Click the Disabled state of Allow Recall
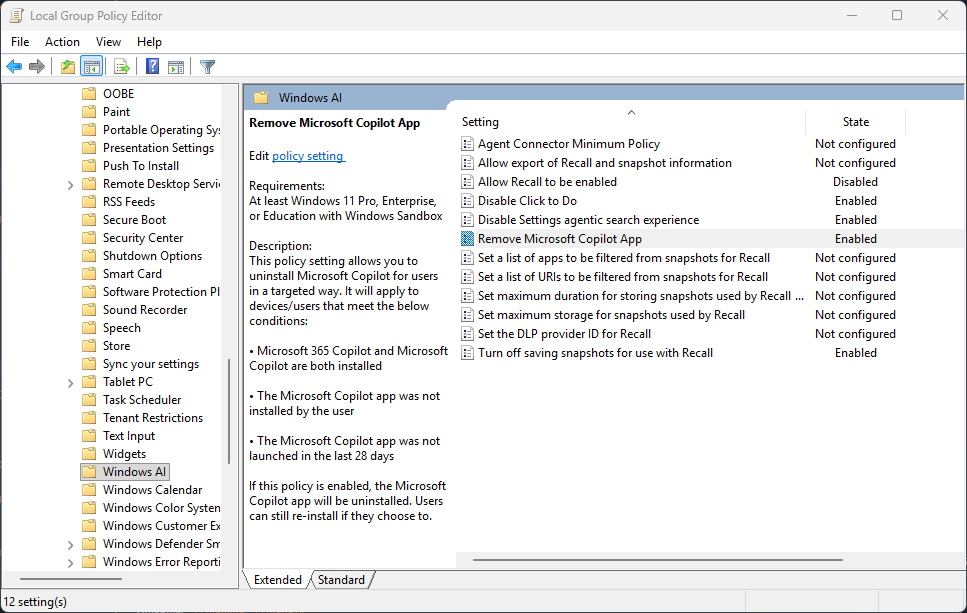967x613 pixels. click(855, 182)
